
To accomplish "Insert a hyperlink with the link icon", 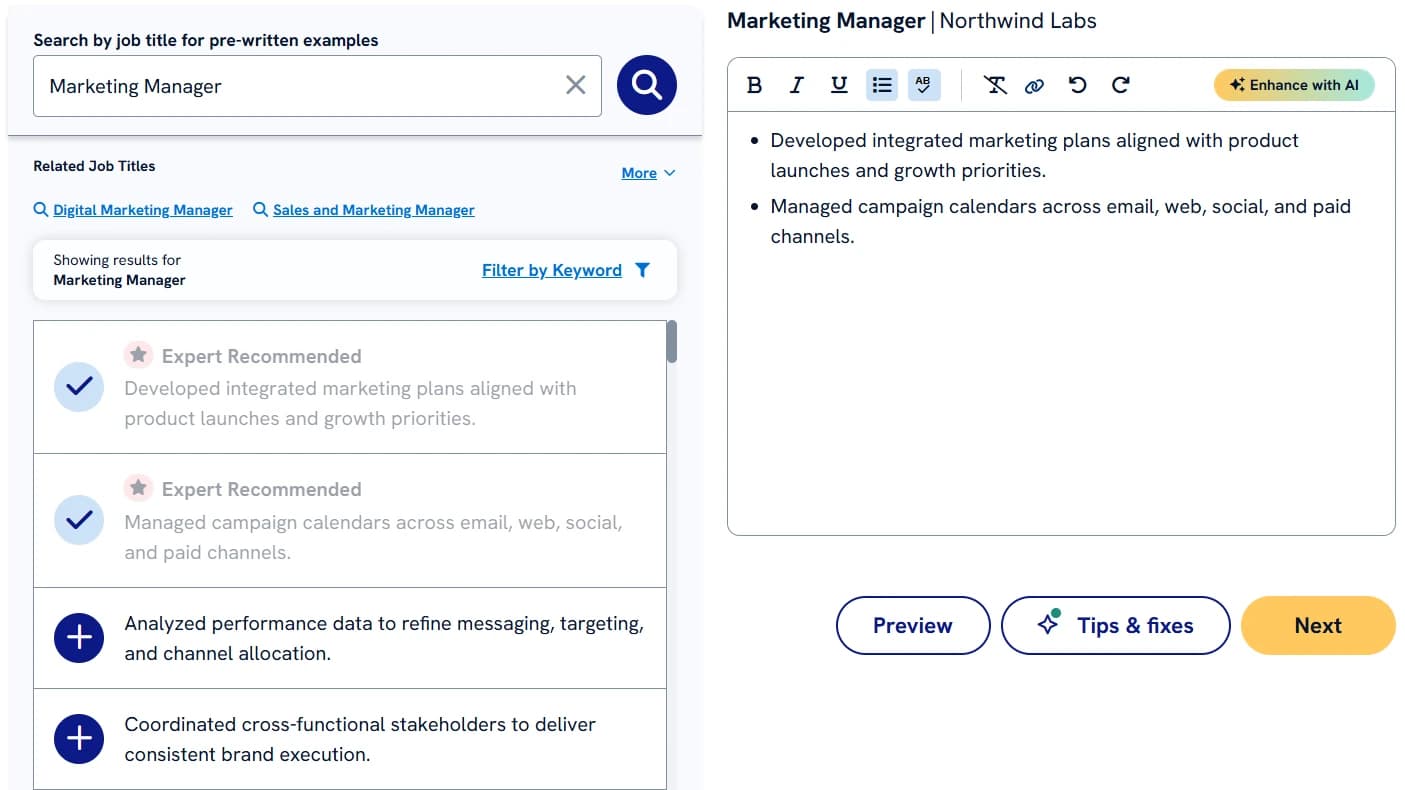I will point(1035,85).
